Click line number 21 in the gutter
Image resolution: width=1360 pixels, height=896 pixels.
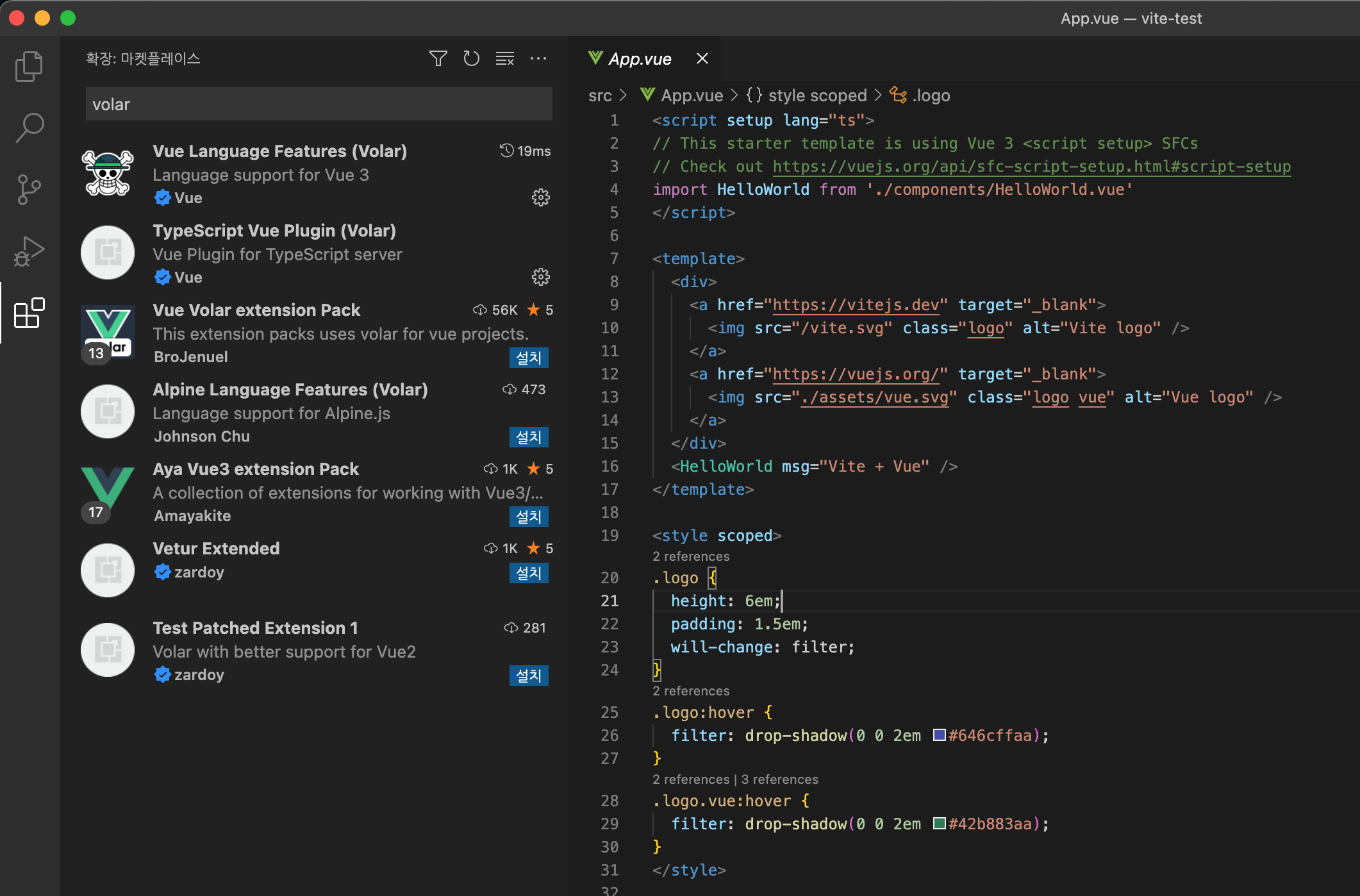tap(610, 601)
